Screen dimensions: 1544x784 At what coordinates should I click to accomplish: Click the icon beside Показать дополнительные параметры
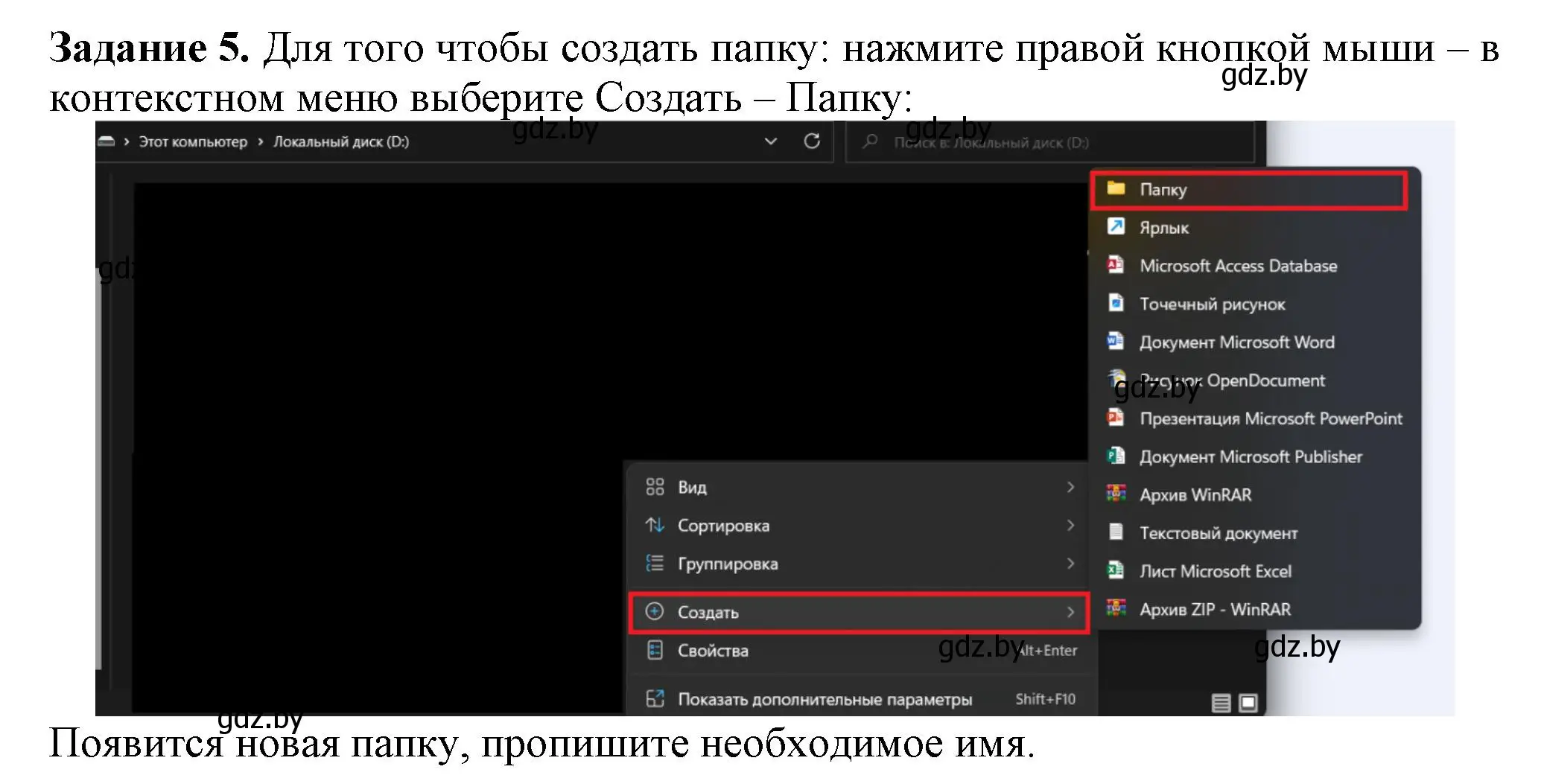click(x=655, y=699)
